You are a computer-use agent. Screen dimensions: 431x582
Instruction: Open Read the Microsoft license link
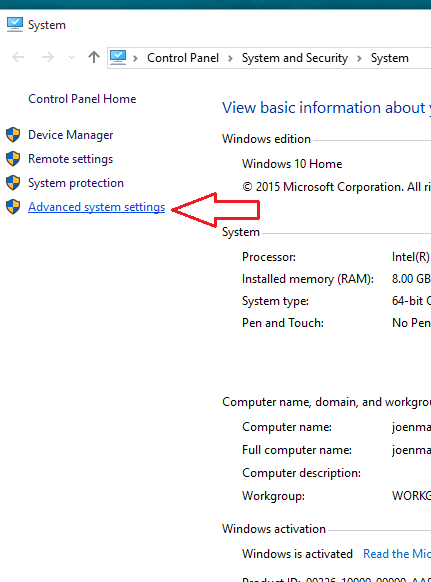[x=397, y=554]
